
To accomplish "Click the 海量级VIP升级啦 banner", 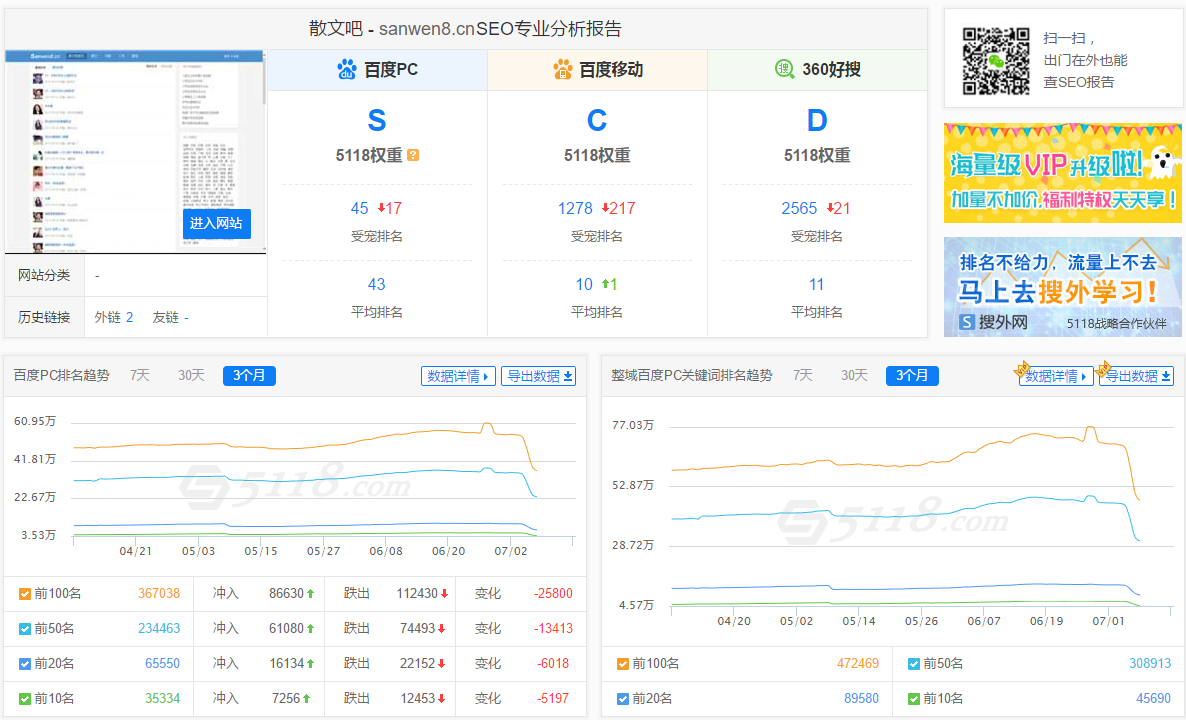I will pyautogui.click(x=1063, y=173).
